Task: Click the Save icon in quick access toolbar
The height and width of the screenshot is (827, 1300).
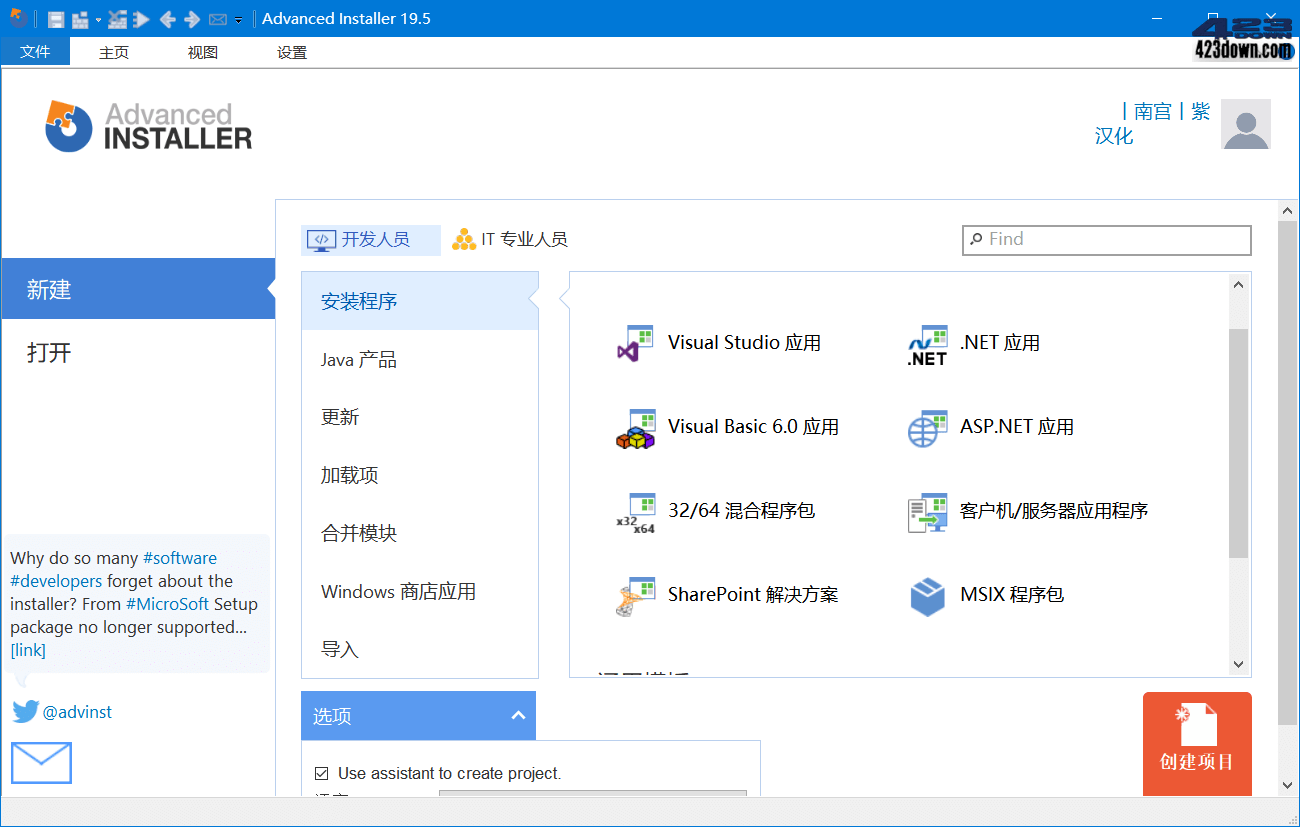Action: click(55, 18)
